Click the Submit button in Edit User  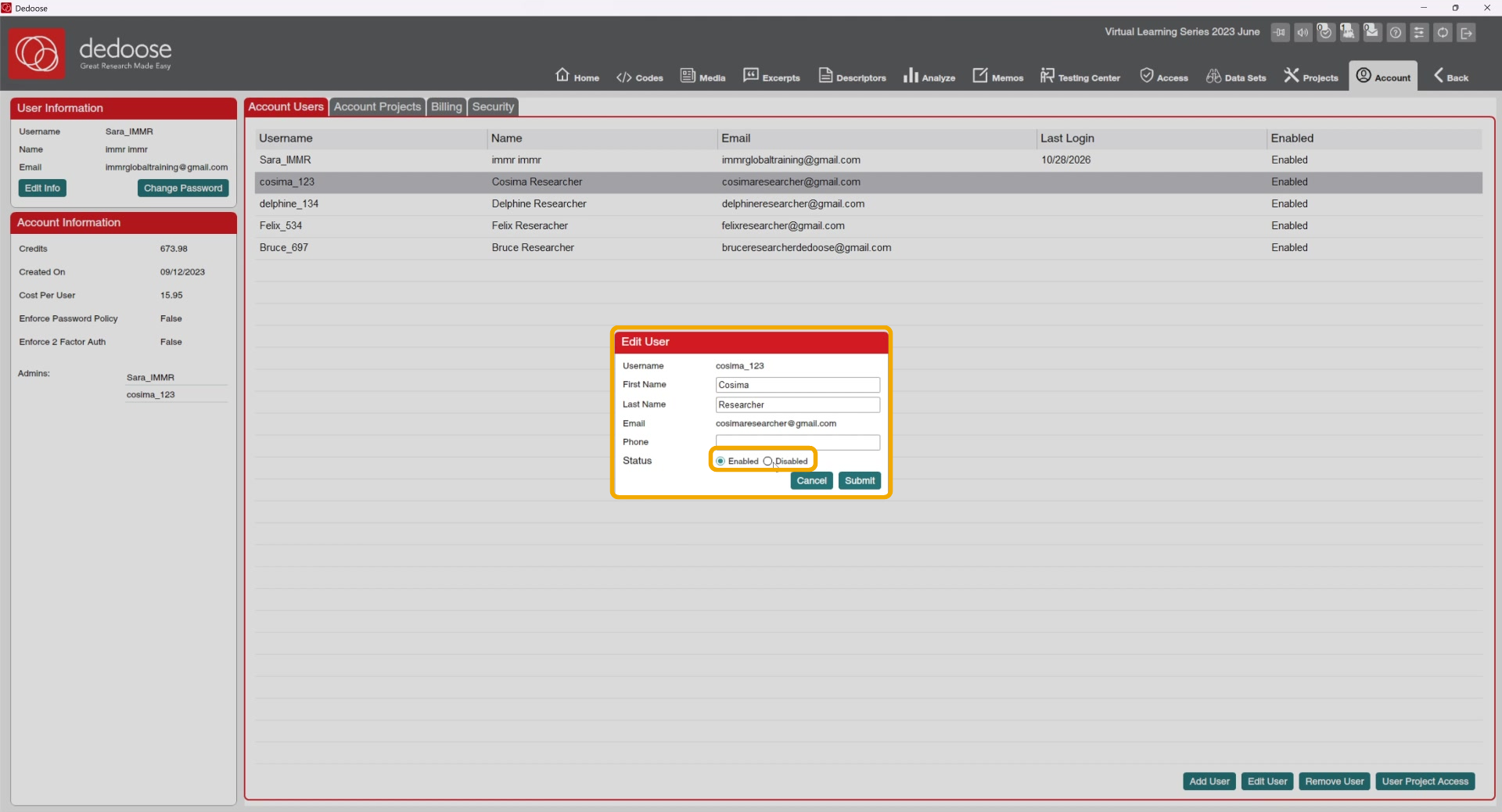pos(860,481)
